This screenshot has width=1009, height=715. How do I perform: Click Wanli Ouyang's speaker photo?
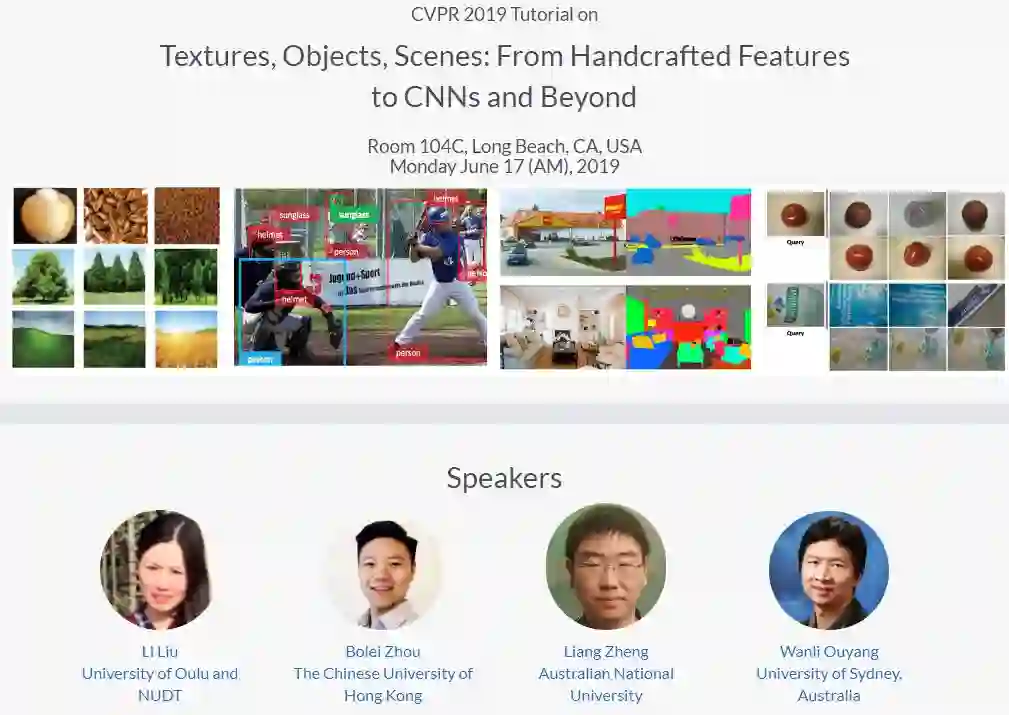pyautogui.click(x=829, y=569)
